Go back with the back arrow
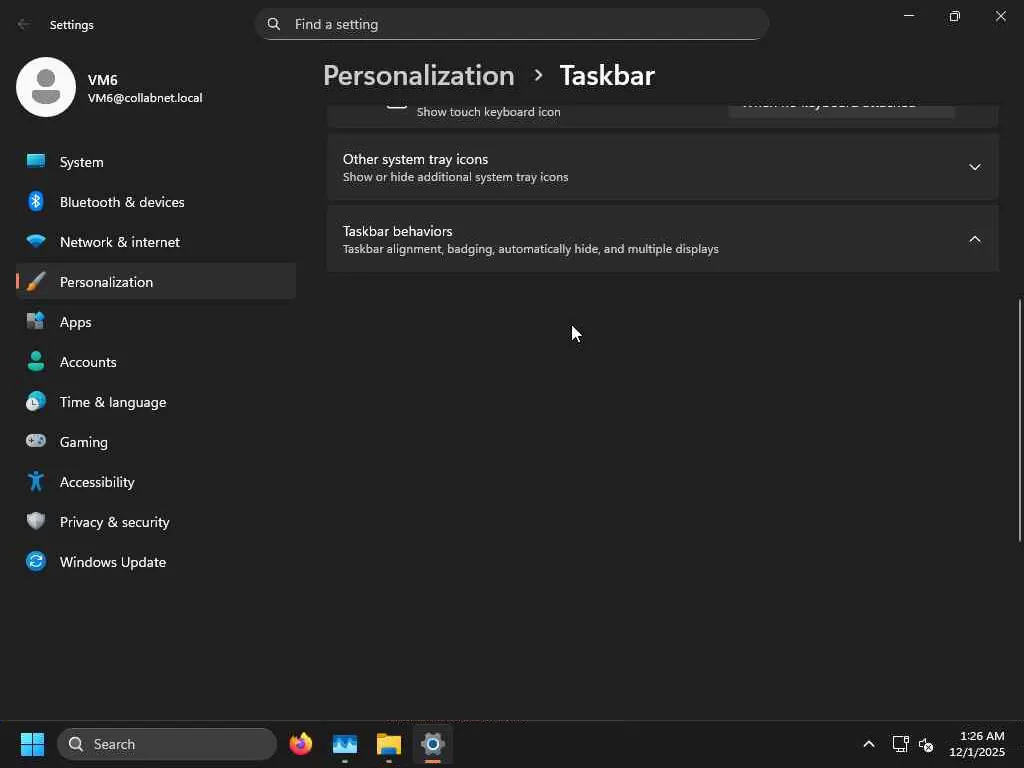This screenshot has width=1024, height=768. [x=24, y=25]
